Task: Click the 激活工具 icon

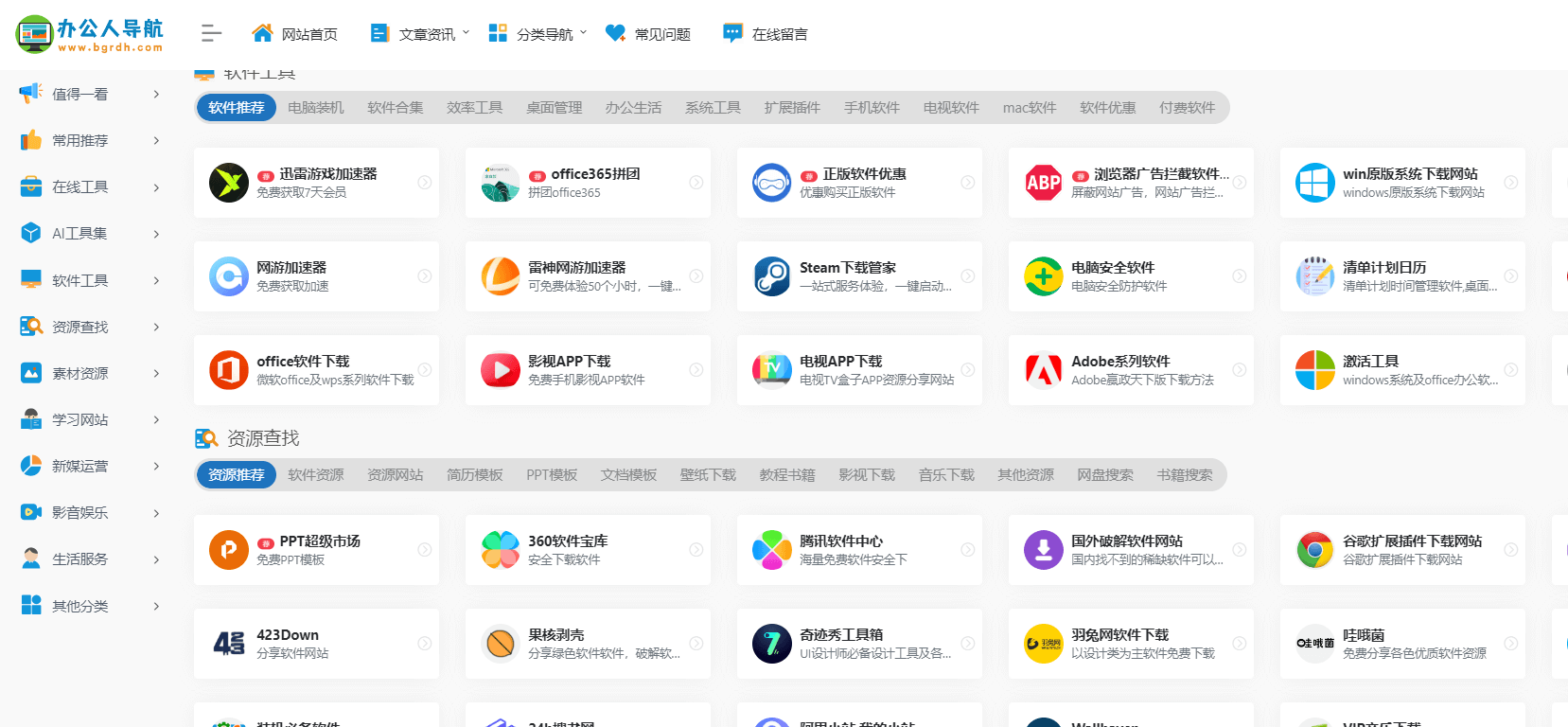Action: (x=1315, y=370)
